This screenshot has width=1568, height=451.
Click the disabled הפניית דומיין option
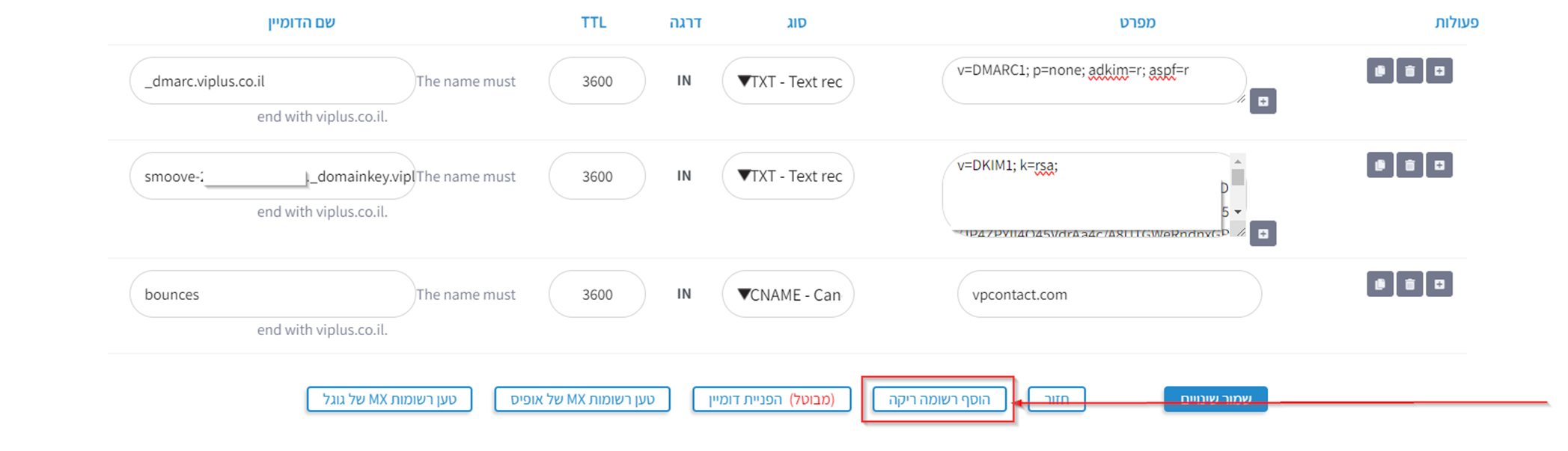click(x=771, y=399)
